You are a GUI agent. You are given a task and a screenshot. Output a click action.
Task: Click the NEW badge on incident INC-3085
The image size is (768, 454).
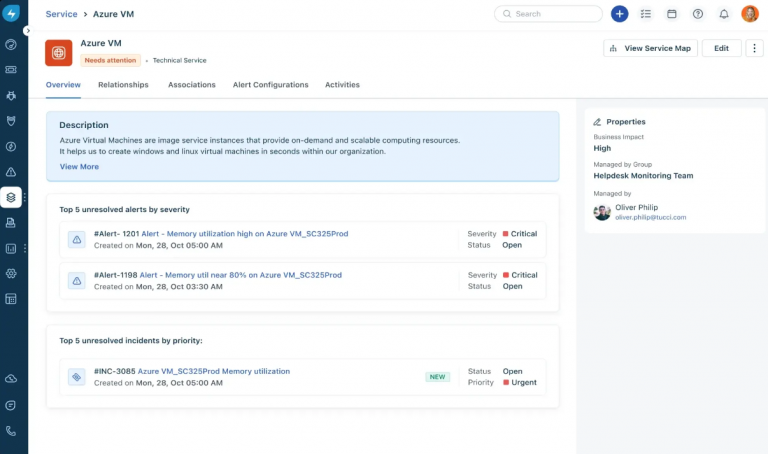tap(437, 377)
